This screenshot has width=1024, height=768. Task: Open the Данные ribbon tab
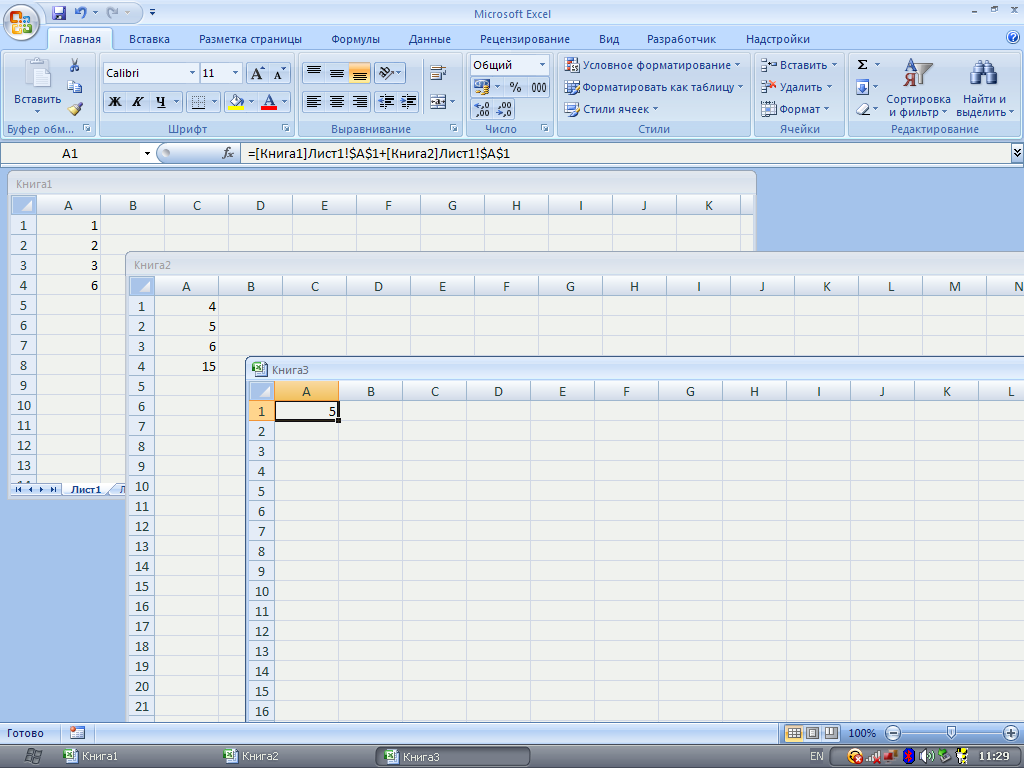click(430, 39)
